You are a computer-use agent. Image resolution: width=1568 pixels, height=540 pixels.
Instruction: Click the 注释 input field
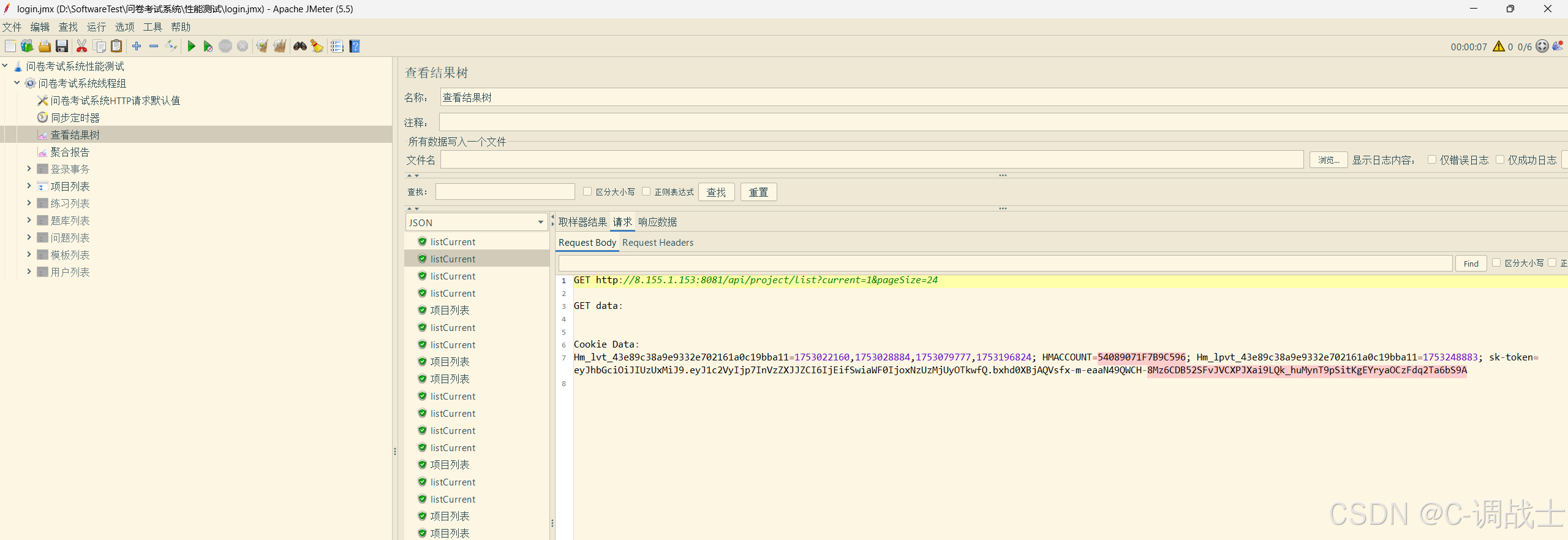[x=1003, y=123]
